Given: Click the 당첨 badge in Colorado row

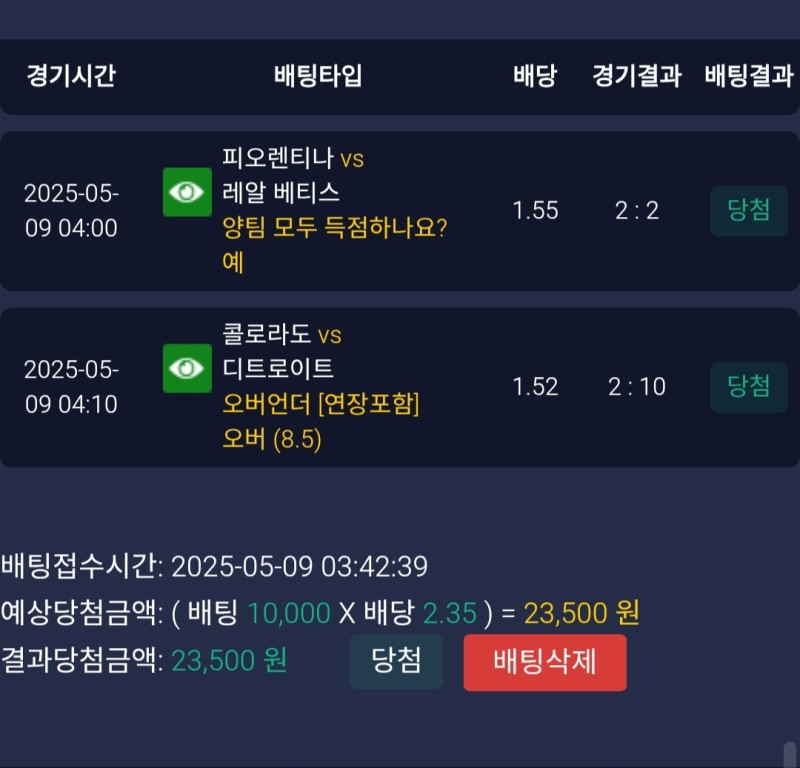Looking at the screenshot, I should 749,387.
